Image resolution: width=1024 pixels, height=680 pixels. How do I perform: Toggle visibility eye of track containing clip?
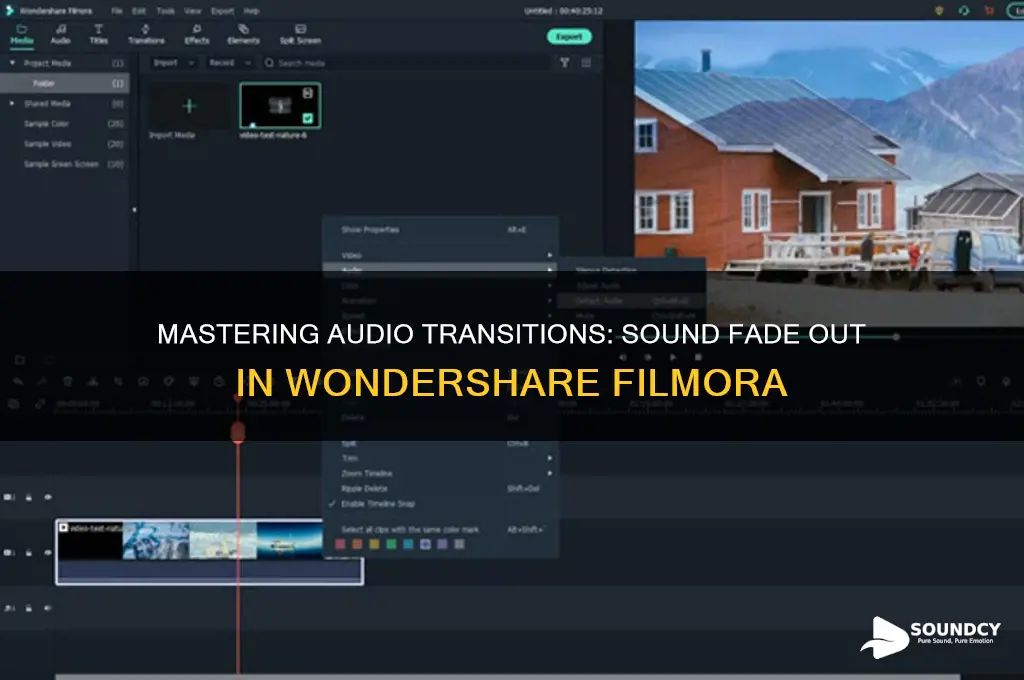click(48, 553)
